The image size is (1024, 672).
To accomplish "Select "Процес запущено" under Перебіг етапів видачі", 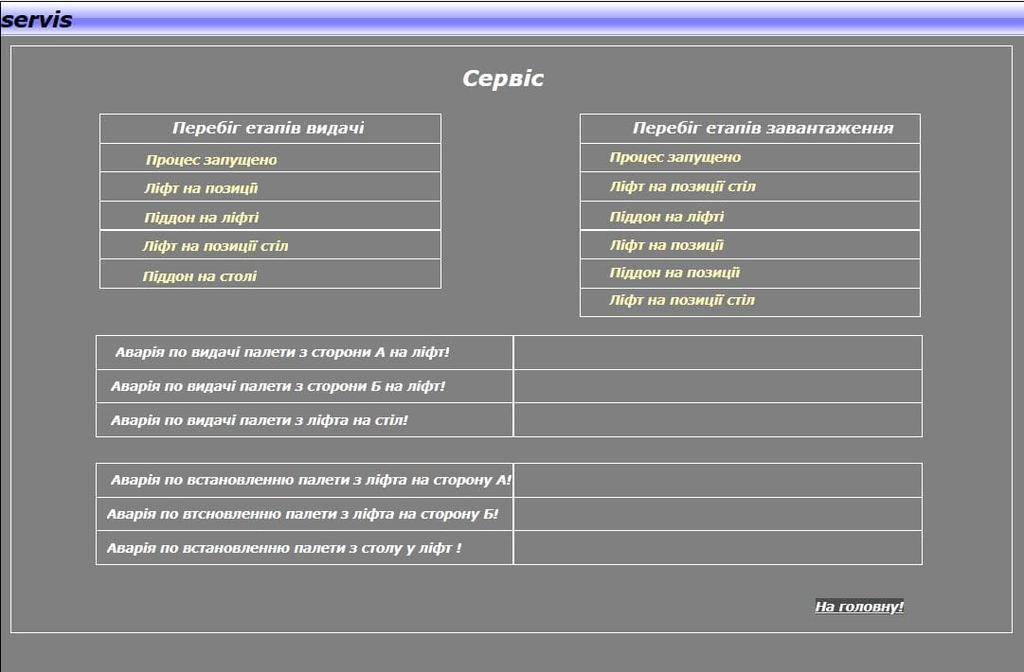I will 211,160.
